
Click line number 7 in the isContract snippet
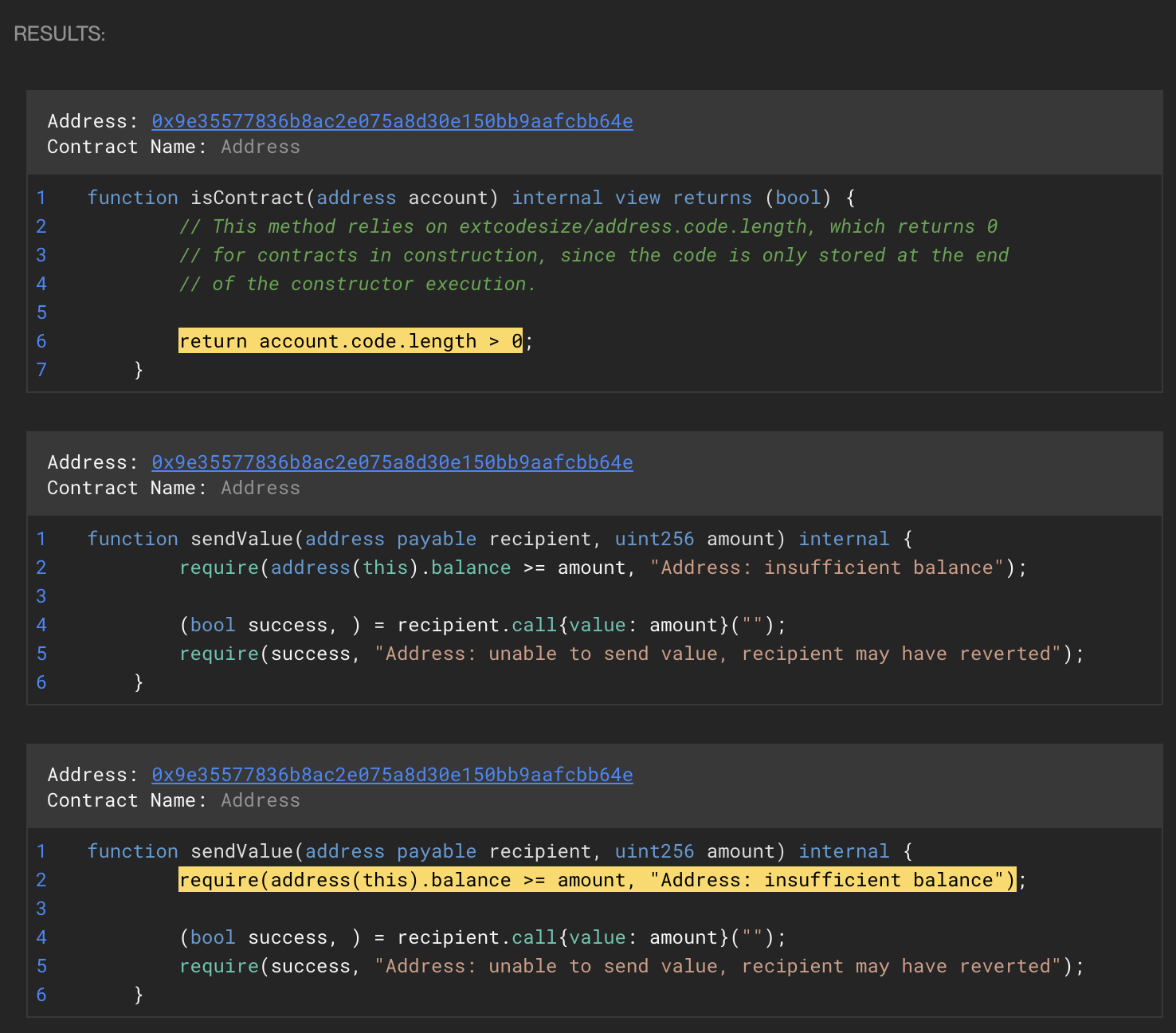click(41, 370)
